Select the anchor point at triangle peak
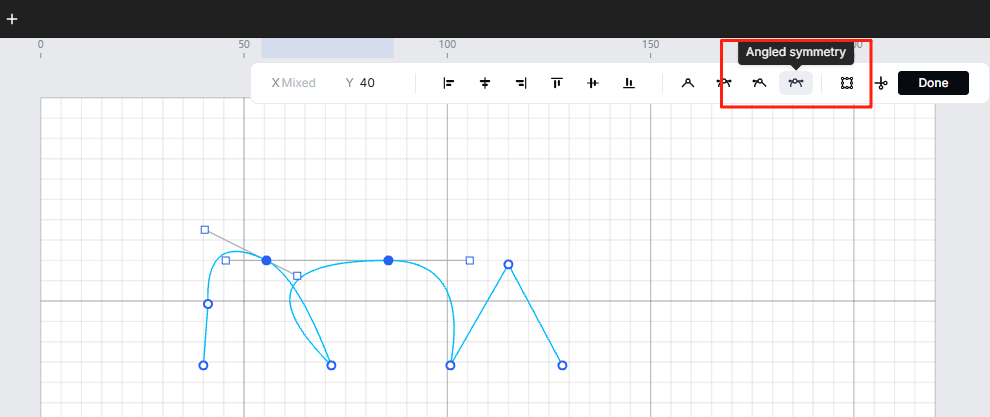990x417 pixels. click(x=508, y=265)
